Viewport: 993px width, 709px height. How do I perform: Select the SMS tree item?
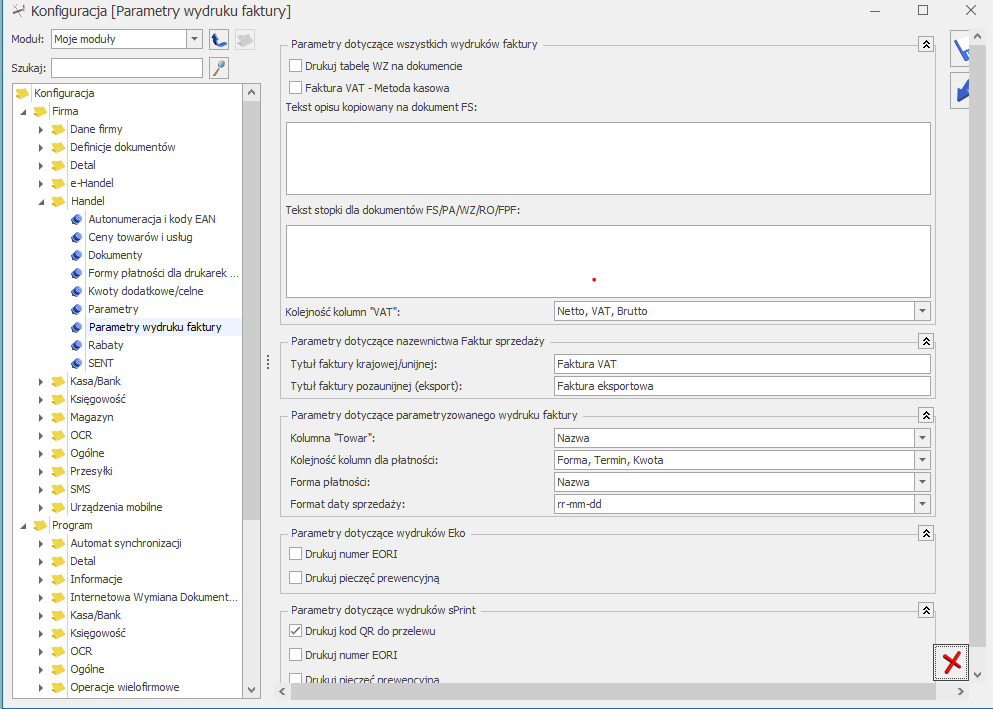80,489
